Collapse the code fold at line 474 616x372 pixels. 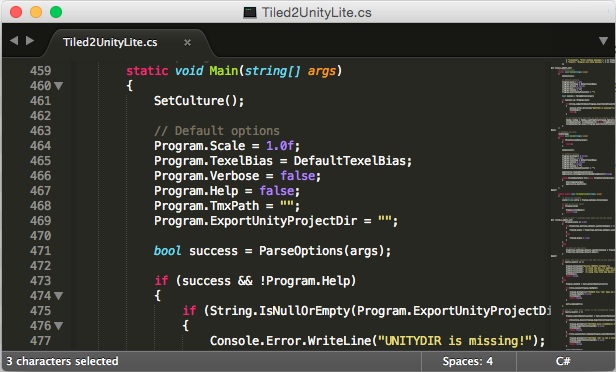pos(59,295)
